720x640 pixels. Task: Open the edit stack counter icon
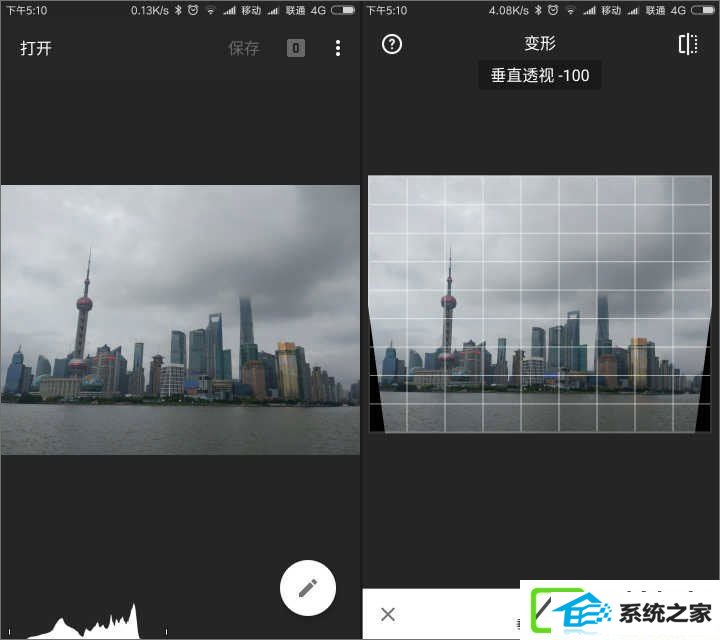(296, 48)
